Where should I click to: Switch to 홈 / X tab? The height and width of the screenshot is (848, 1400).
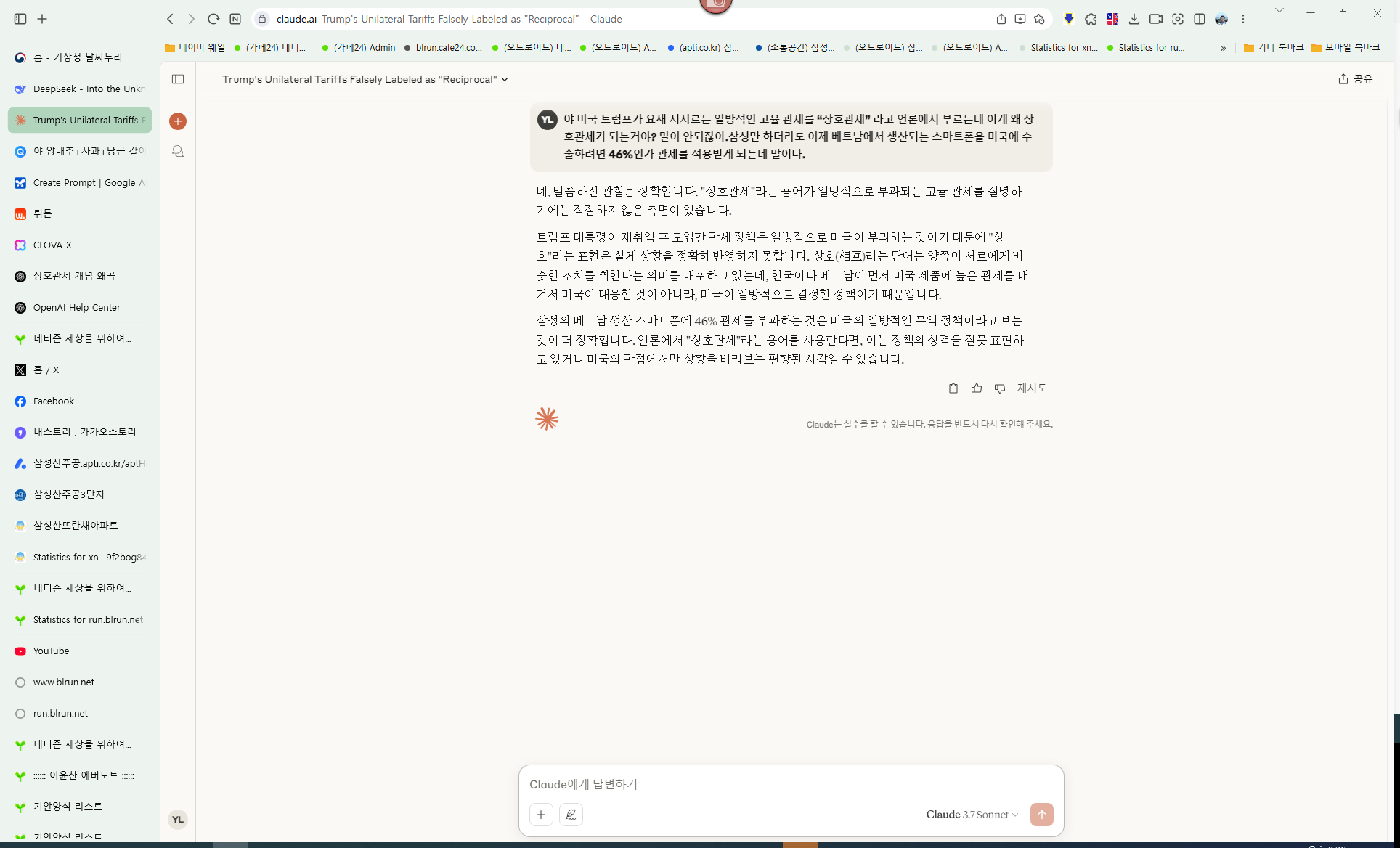[80, 370]
